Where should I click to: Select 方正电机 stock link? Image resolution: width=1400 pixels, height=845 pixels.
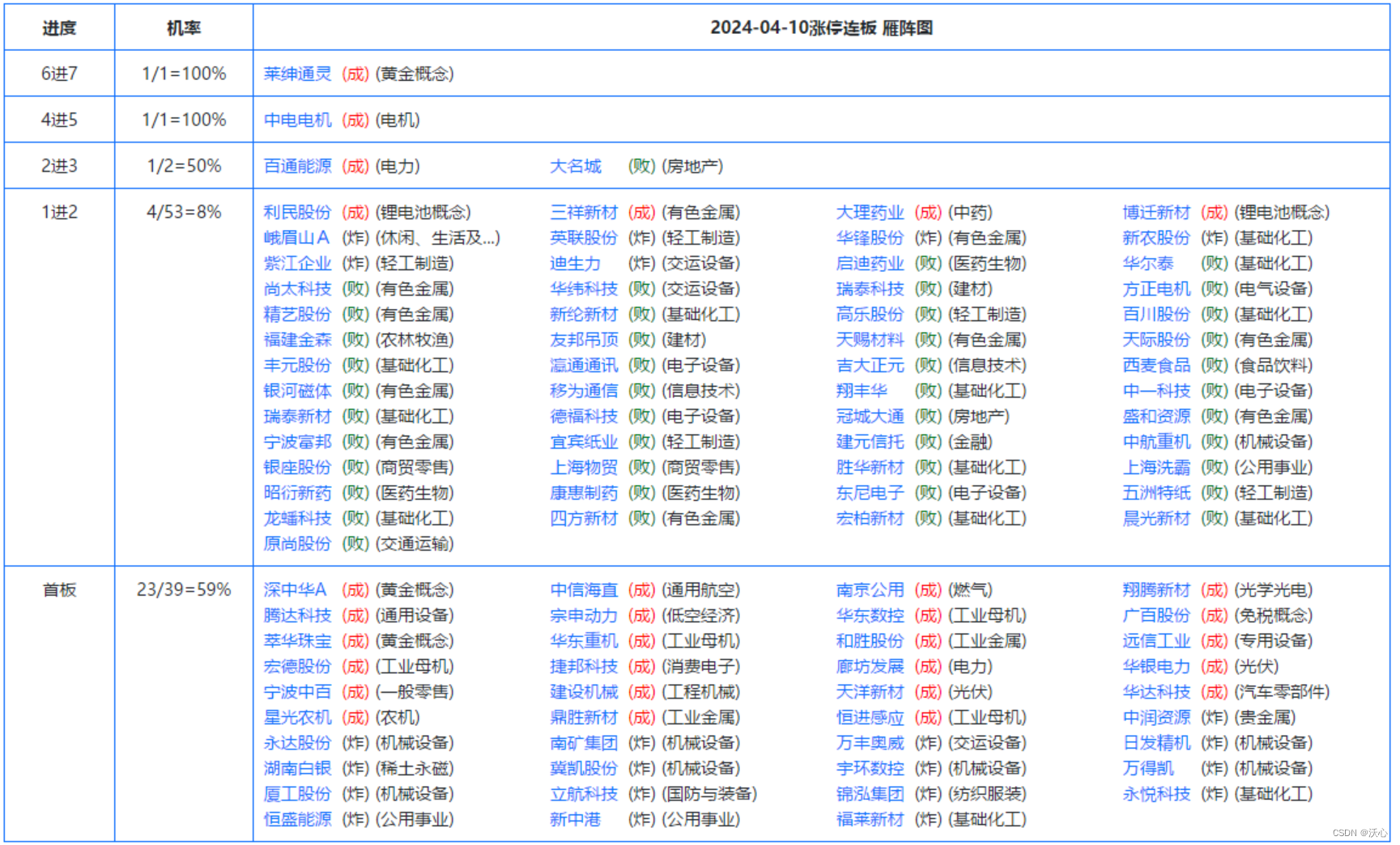[1156, 289]
